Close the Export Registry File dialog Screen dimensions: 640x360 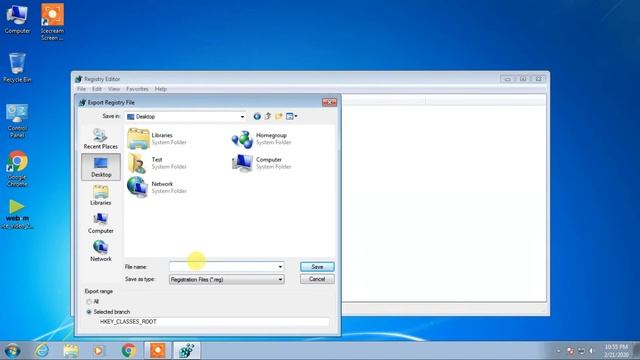[x=329, y=102]
